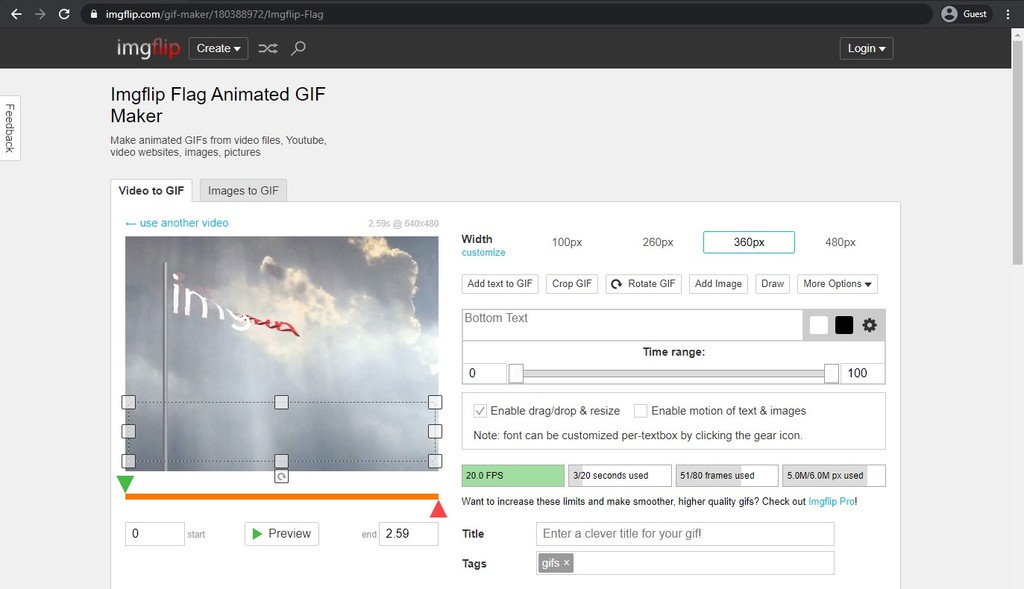Image resolution: width=1024 pixels, height=589 pixels.
Task: Enable motion of text & images
Action: click(x=640, y=410)
